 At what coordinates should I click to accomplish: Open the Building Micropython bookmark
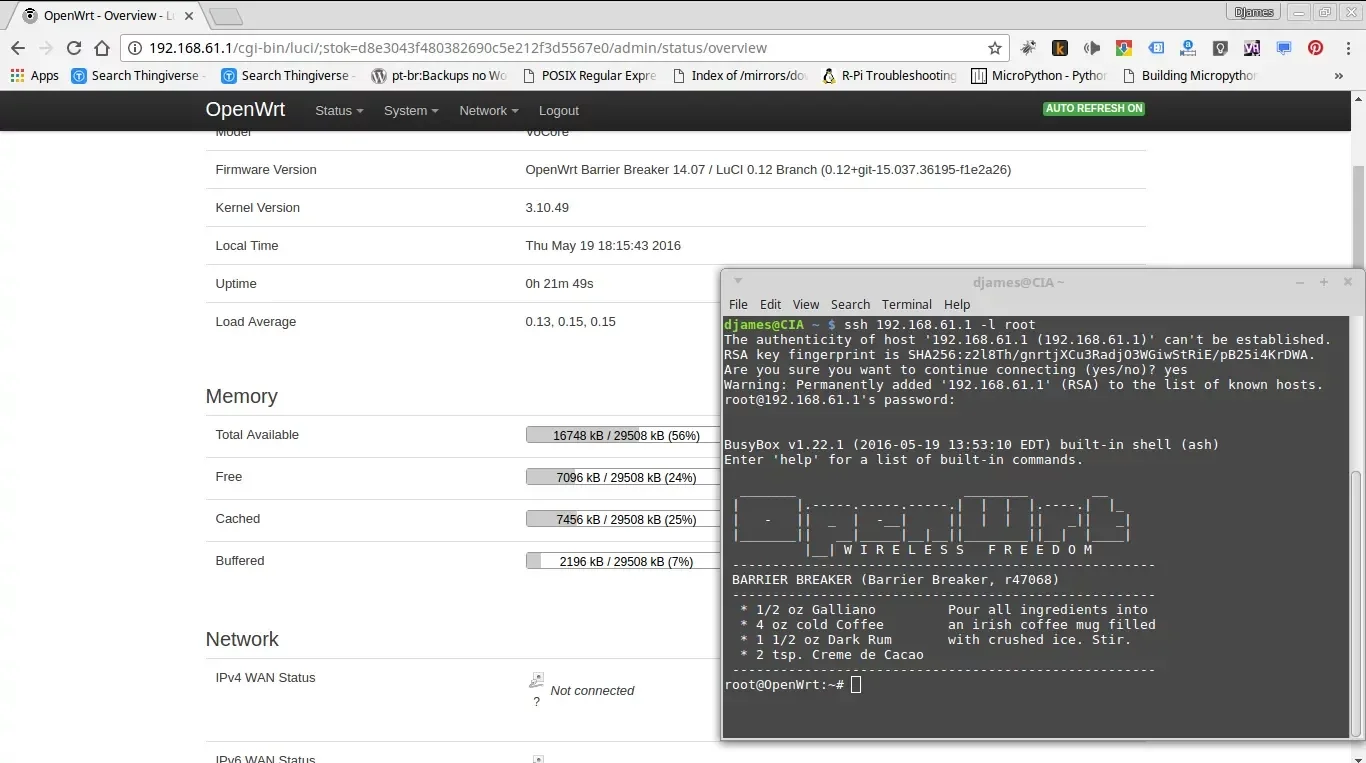[1190, 76]
